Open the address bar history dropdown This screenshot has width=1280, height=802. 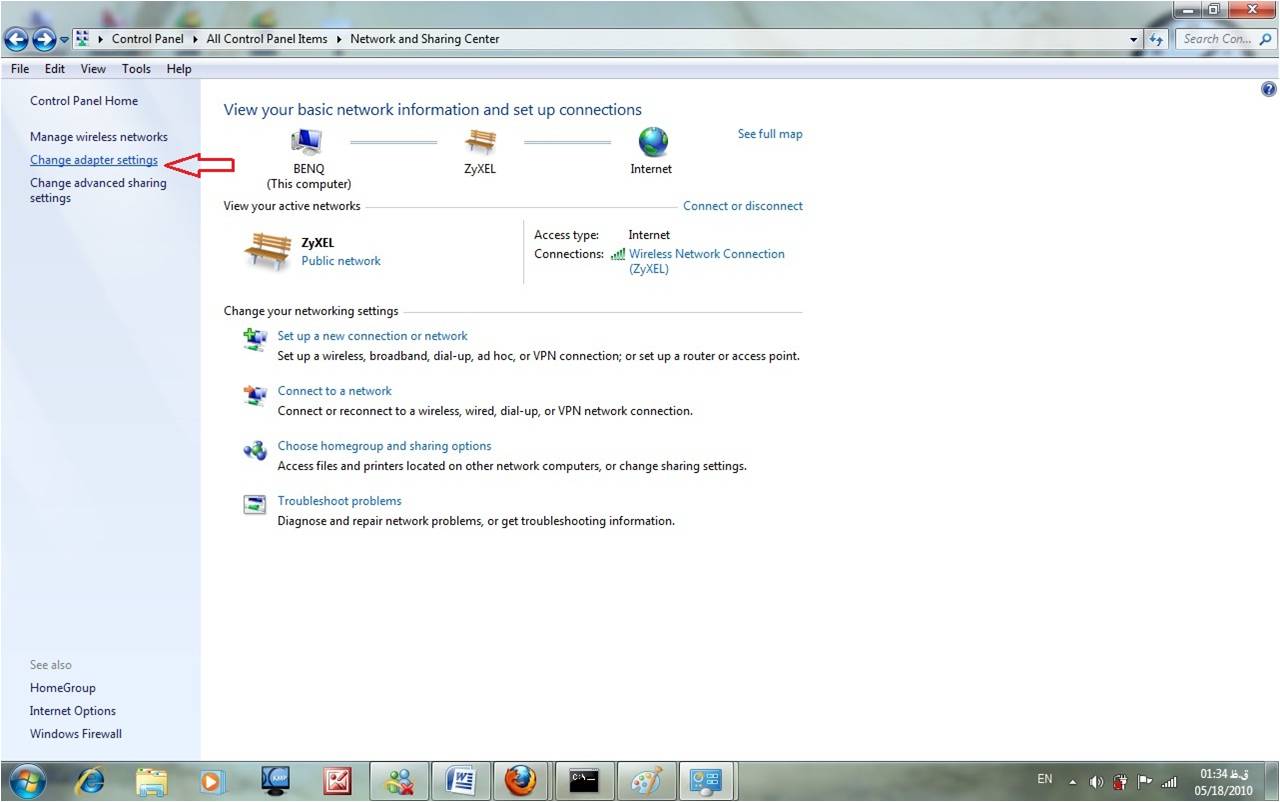1134,39
